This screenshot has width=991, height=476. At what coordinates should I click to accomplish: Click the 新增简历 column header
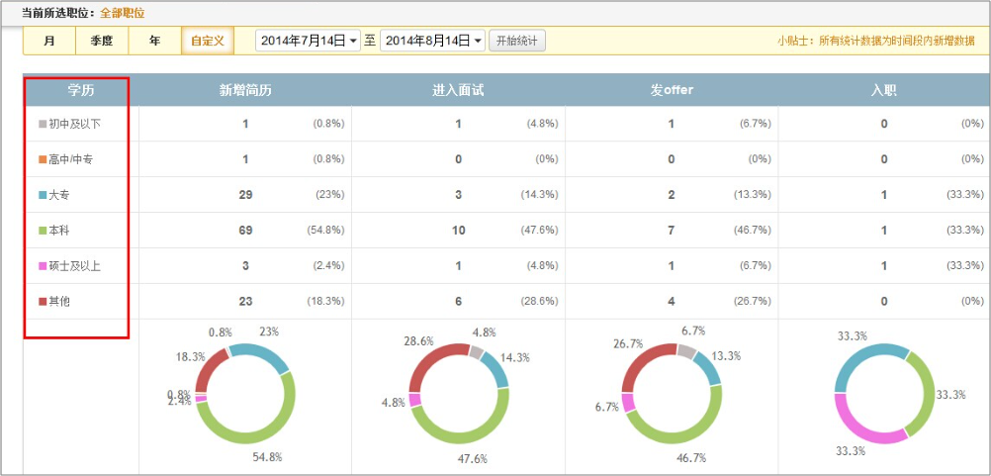click(x=245, y=90)
